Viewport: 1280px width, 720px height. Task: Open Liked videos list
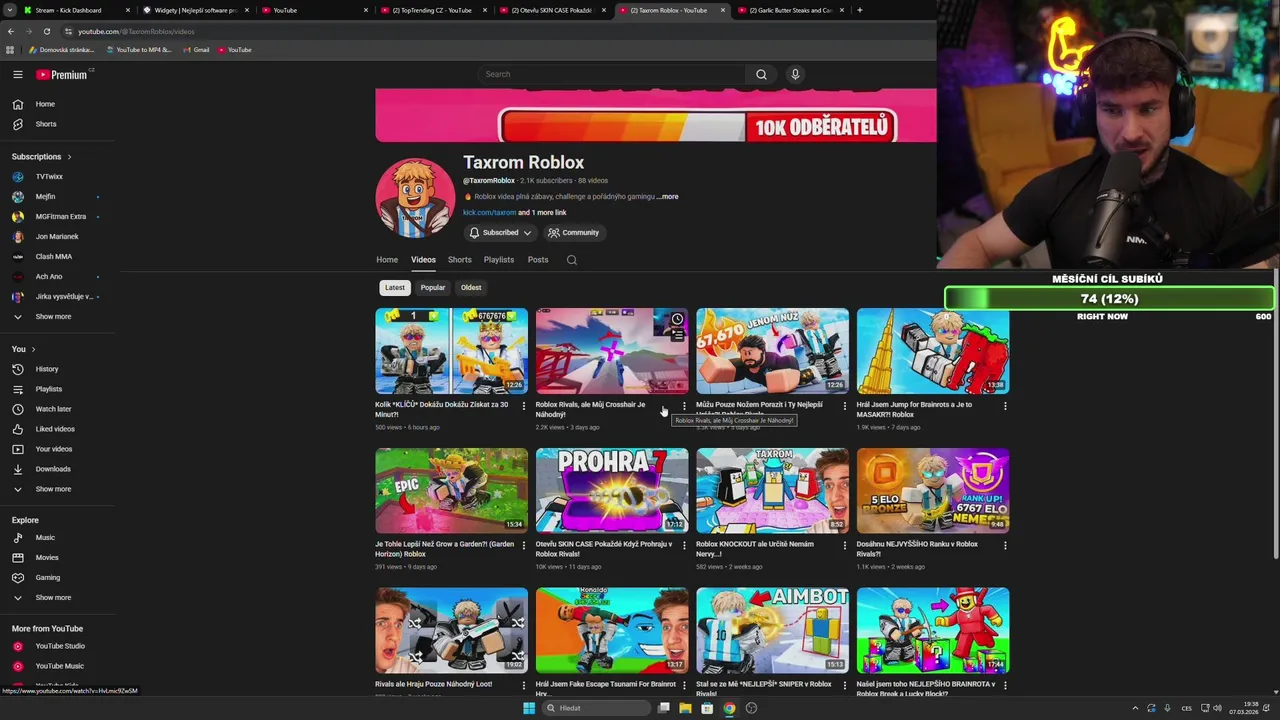click(55, 429)
